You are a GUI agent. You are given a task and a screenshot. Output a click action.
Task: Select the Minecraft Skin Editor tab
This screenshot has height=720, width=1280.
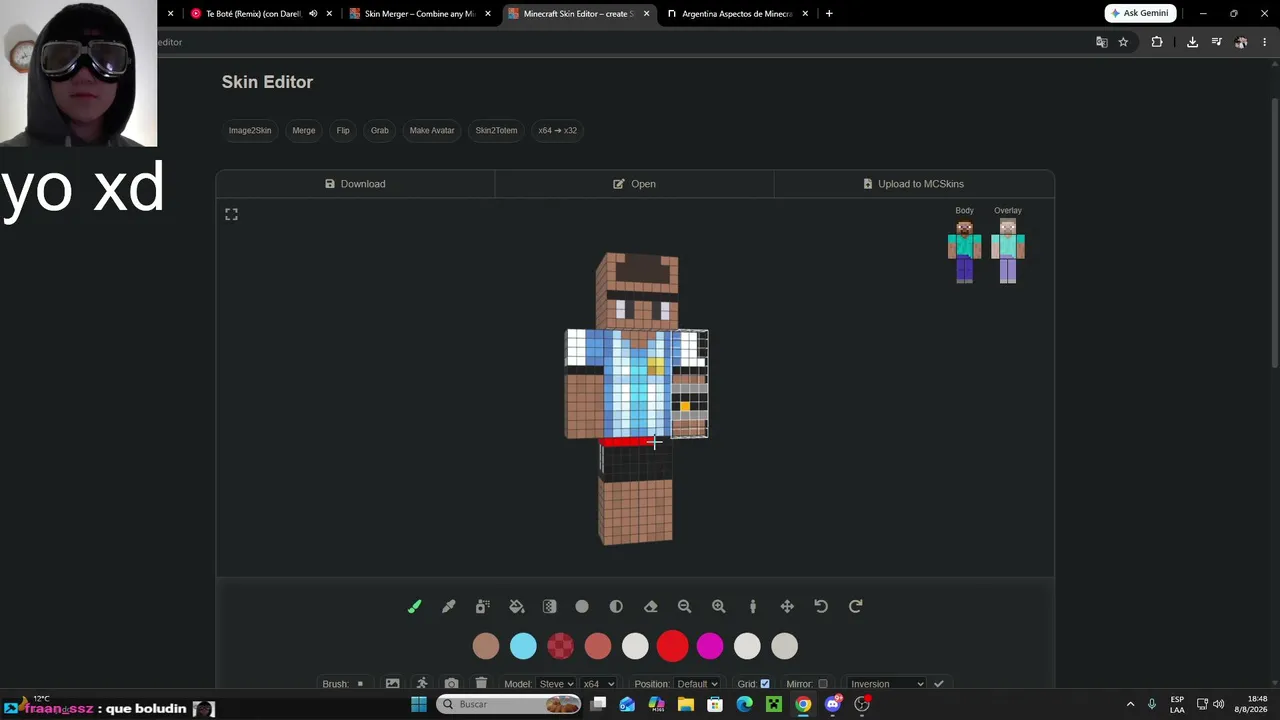pyautogui.click(x=578, y=14)
